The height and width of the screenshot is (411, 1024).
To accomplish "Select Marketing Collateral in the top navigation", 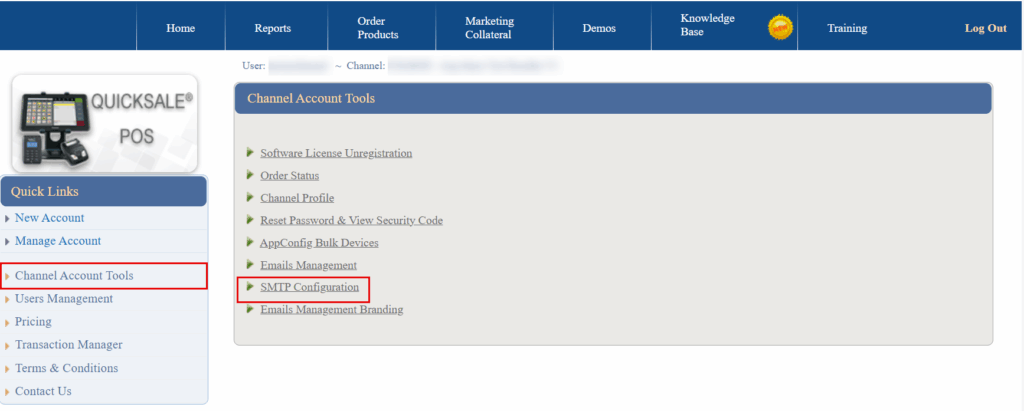I will (x=489, y=28).
